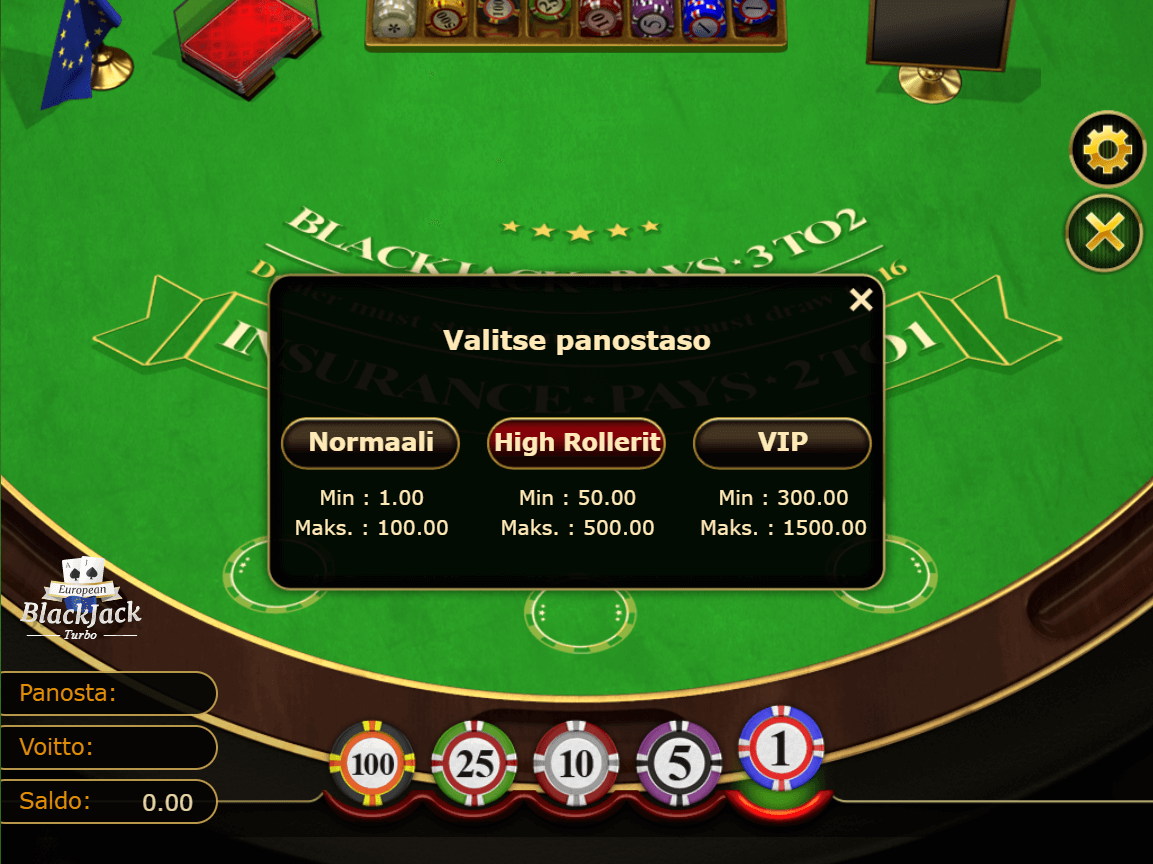The image size is (1153, 864).
Task: Close the Valitse panostaso dialog
Action: click(x=861, y=300)
